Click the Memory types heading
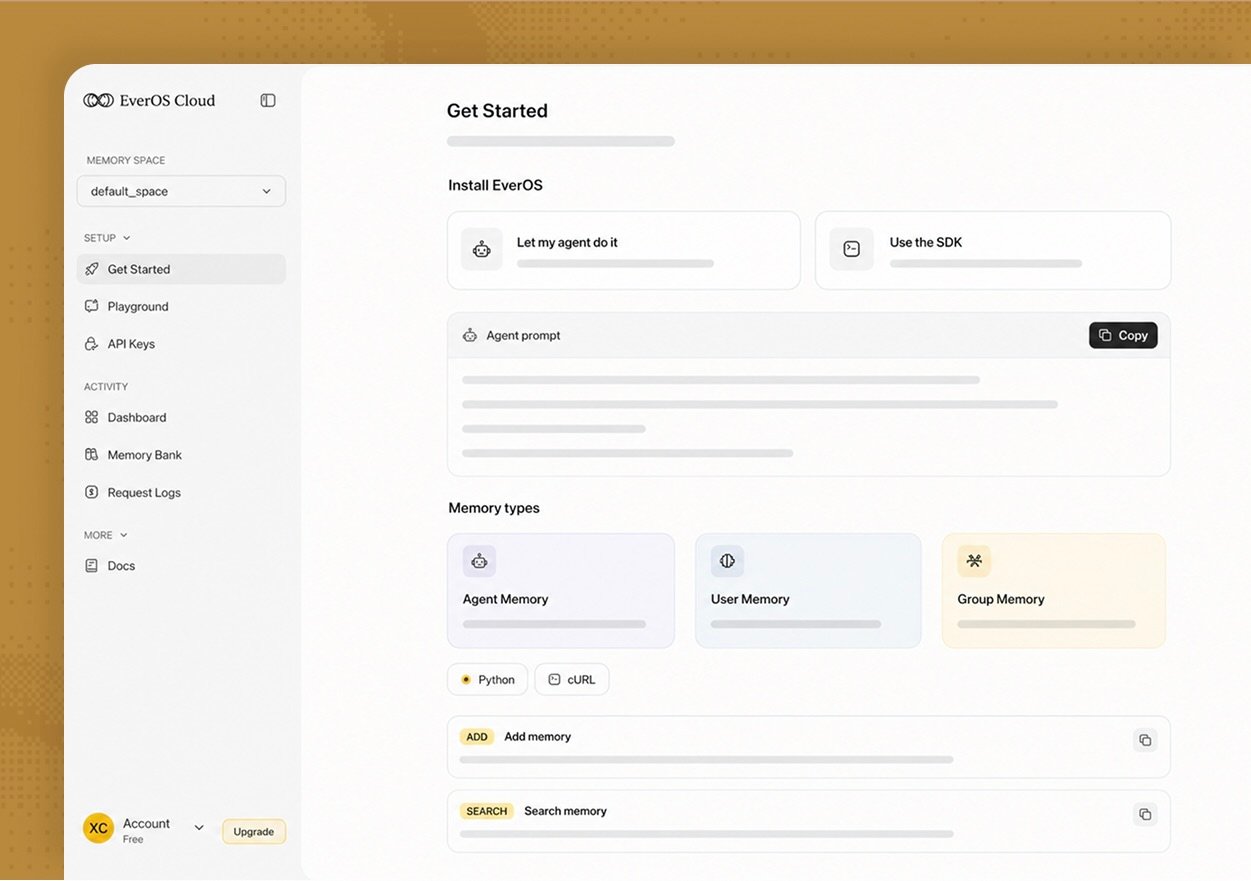 click(x=494, y=508)
